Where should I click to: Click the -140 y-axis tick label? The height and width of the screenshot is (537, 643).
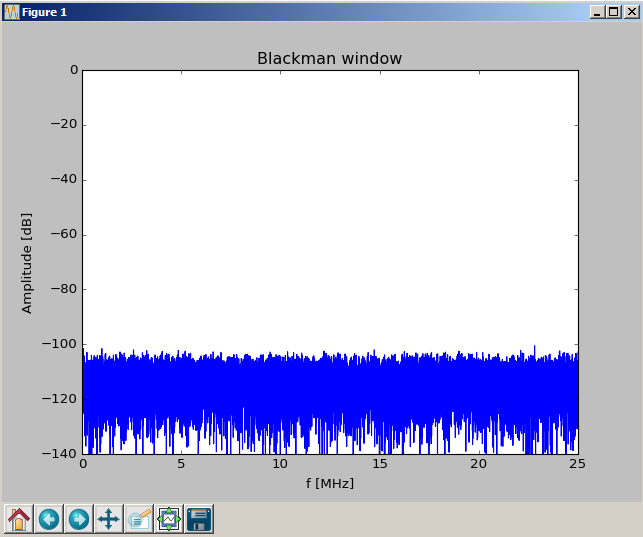coord(59,453)
